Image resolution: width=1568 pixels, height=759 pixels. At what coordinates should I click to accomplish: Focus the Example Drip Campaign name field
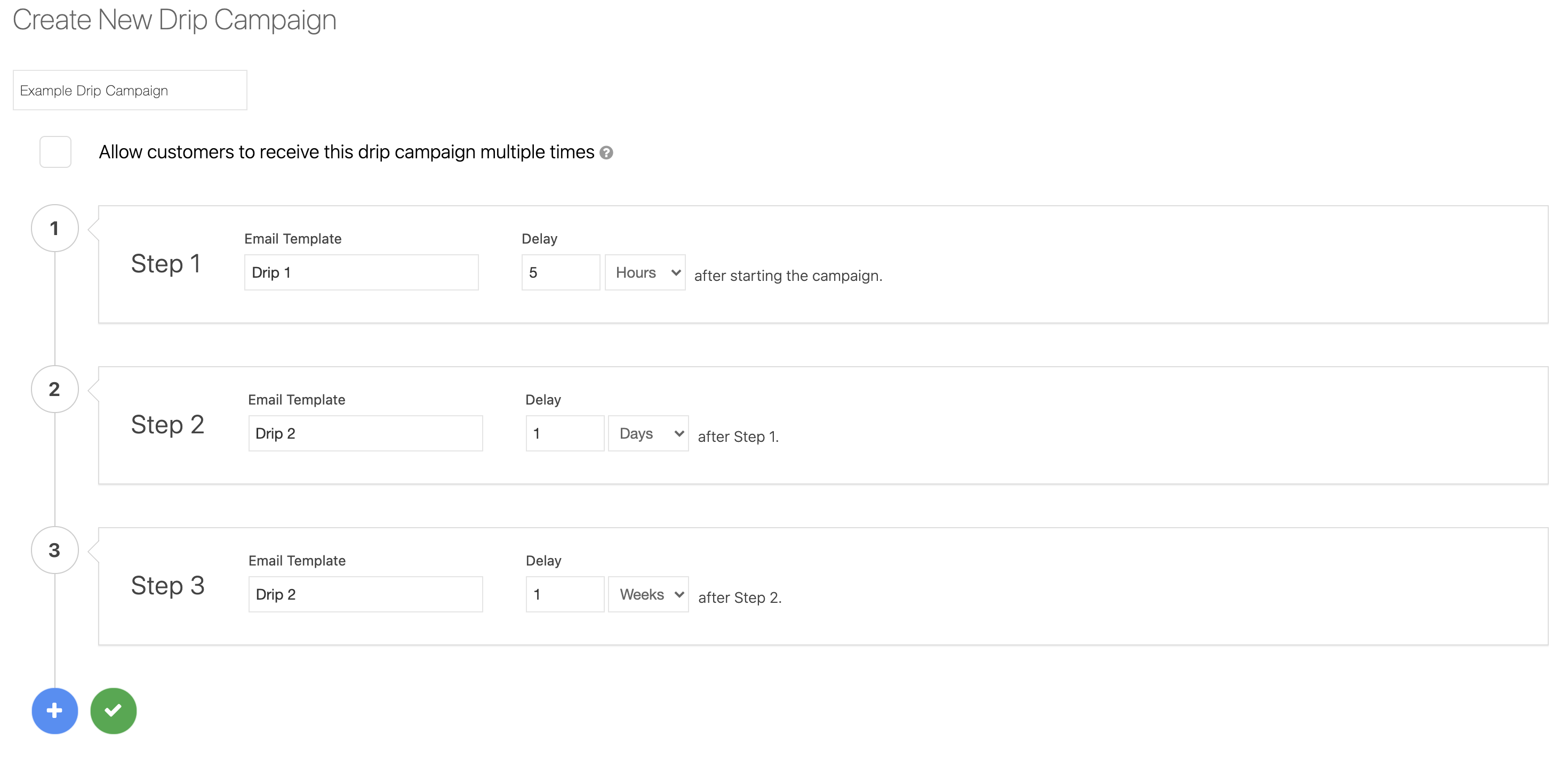point(130,90)
